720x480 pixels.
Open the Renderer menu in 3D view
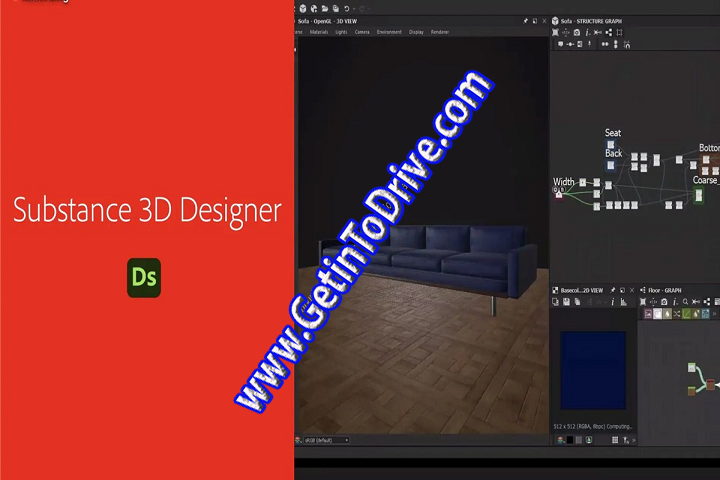pos(439,32)
